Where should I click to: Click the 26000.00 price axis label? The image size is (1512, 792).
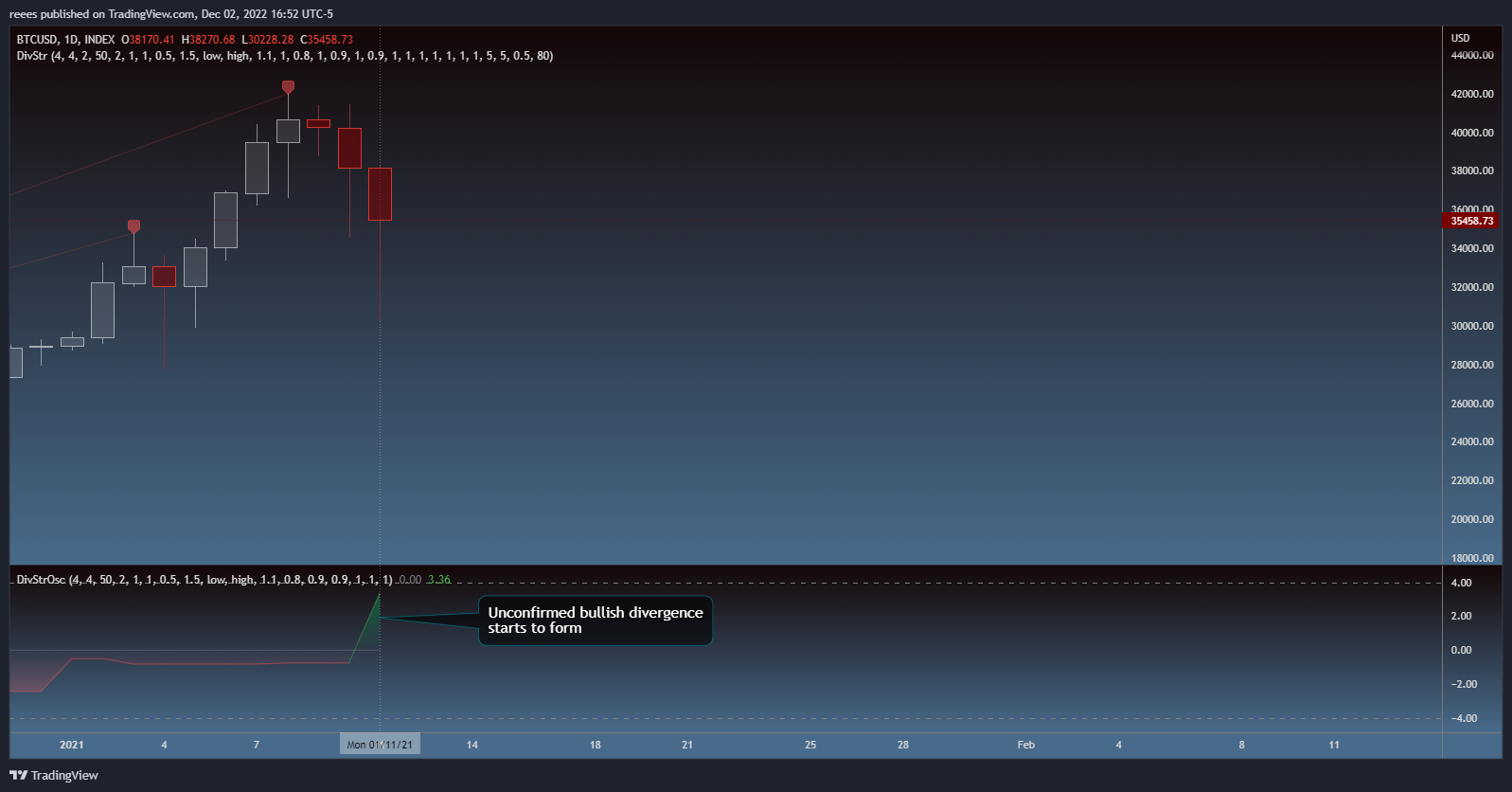pyautogui.click(x=1472, y=404)
